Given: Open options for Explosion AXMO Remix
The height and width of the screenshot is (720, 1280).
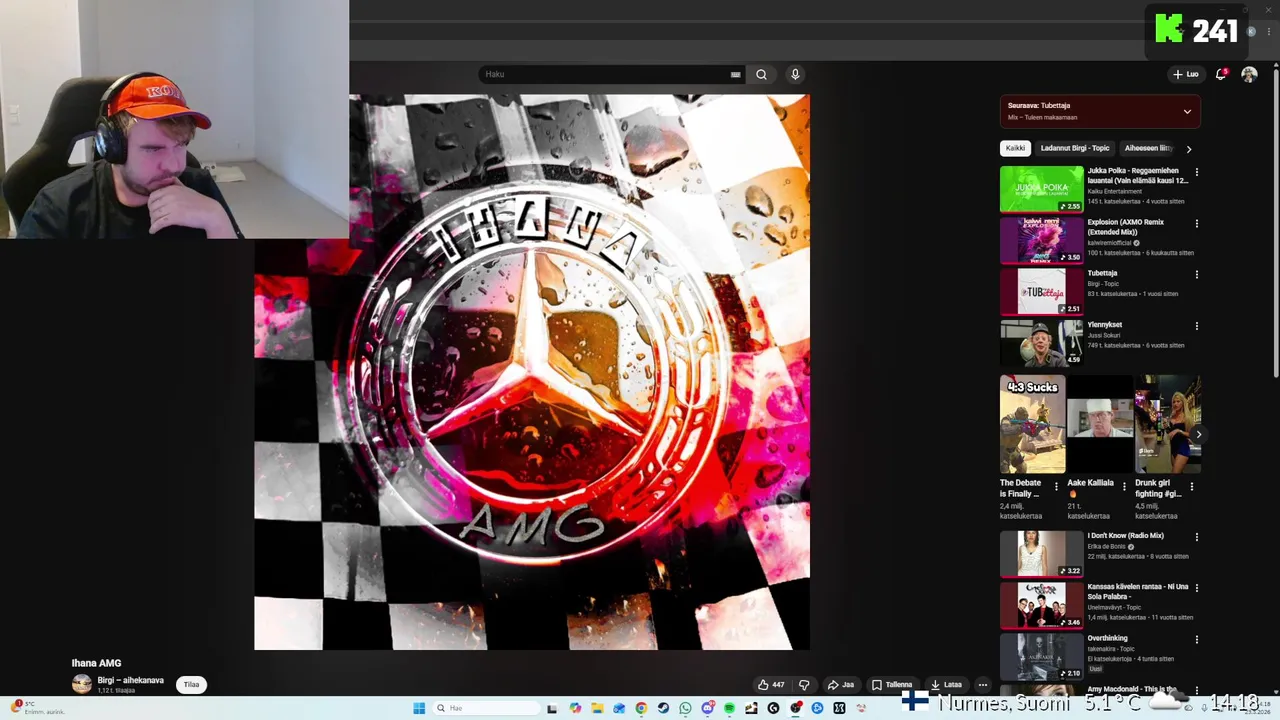Looking at the screenshot, I should [1196, 223].
